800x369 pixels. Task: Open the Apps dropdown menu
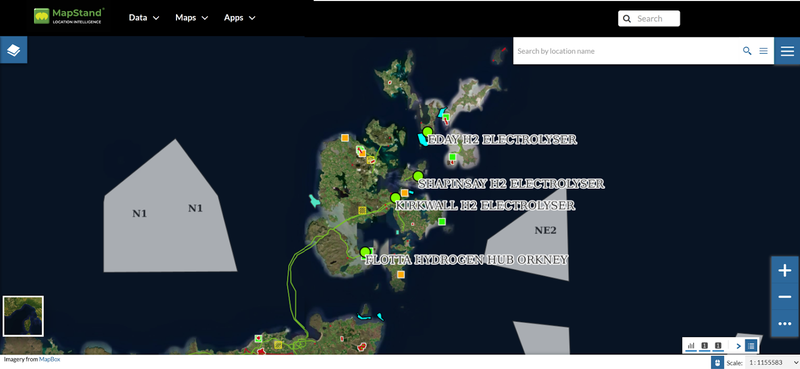click(239, 17)
